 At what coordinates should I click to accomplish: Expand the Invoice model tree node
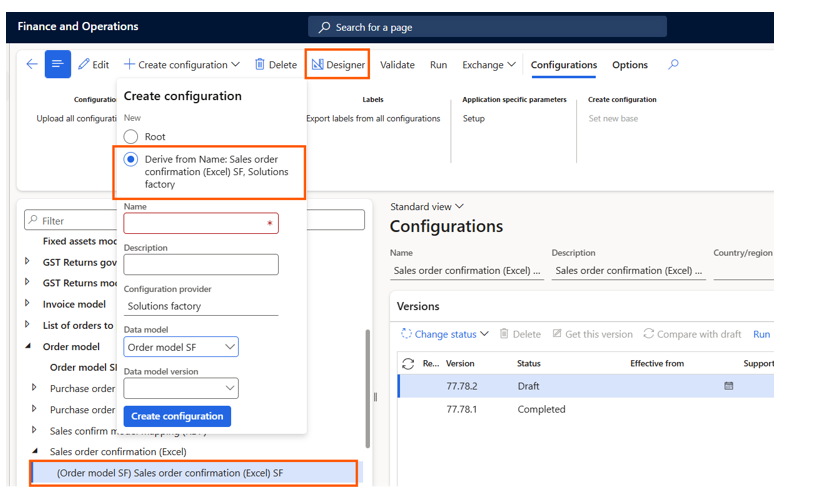pos(27,303)
